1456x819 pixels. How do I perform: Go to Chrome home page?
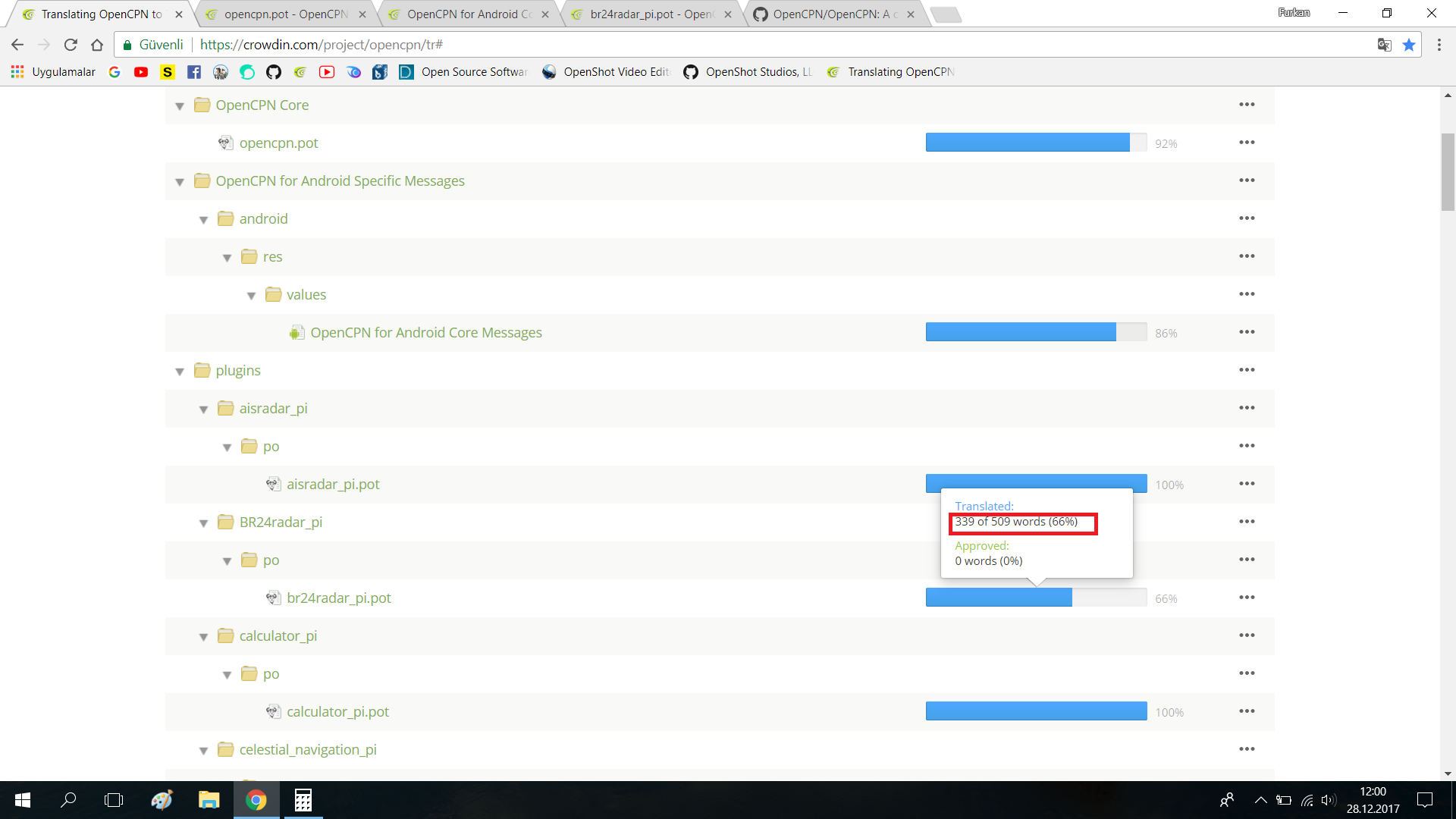point(97,45)
